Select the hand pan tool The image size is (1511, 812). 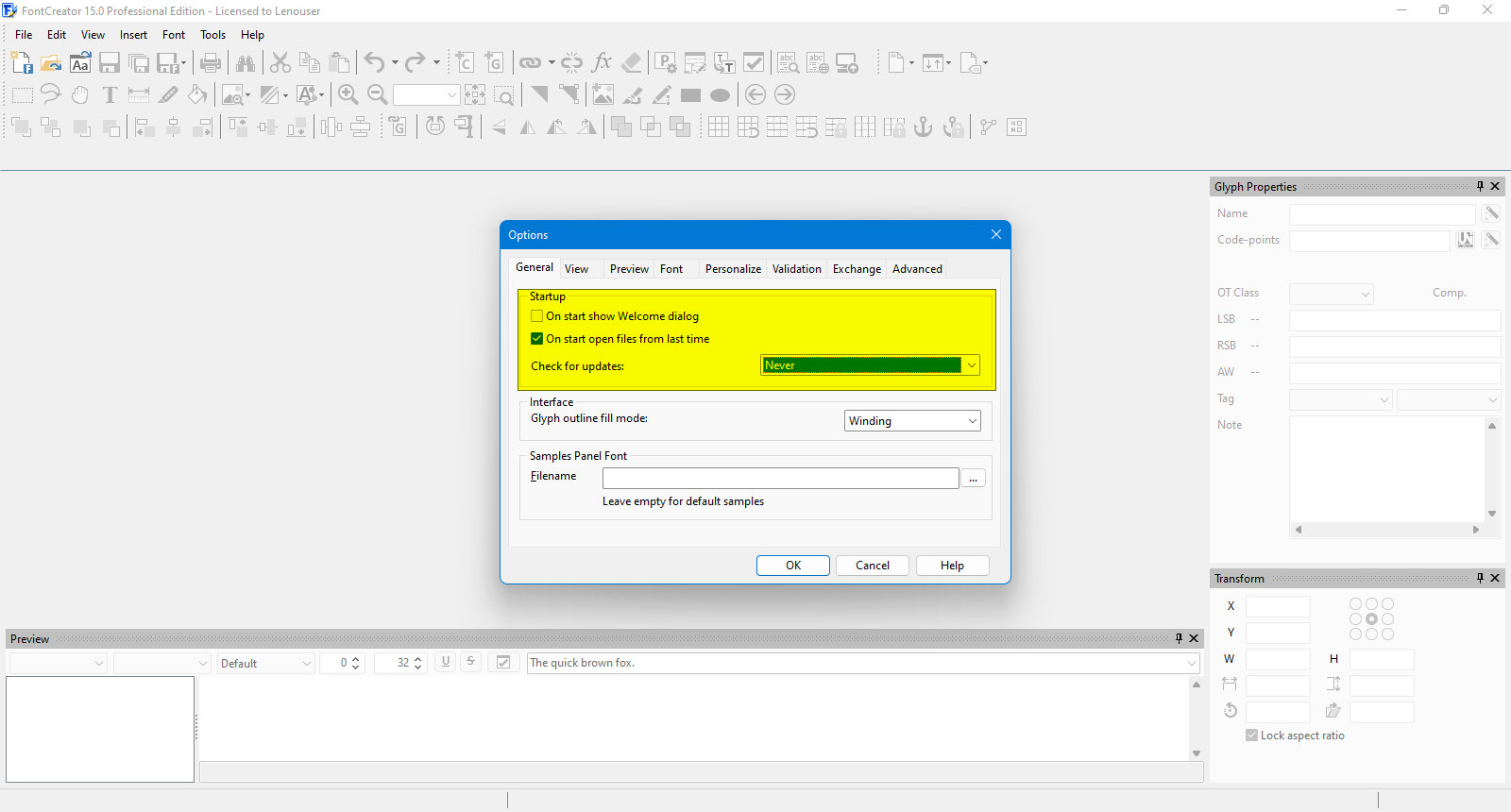(x=80, y=94)
